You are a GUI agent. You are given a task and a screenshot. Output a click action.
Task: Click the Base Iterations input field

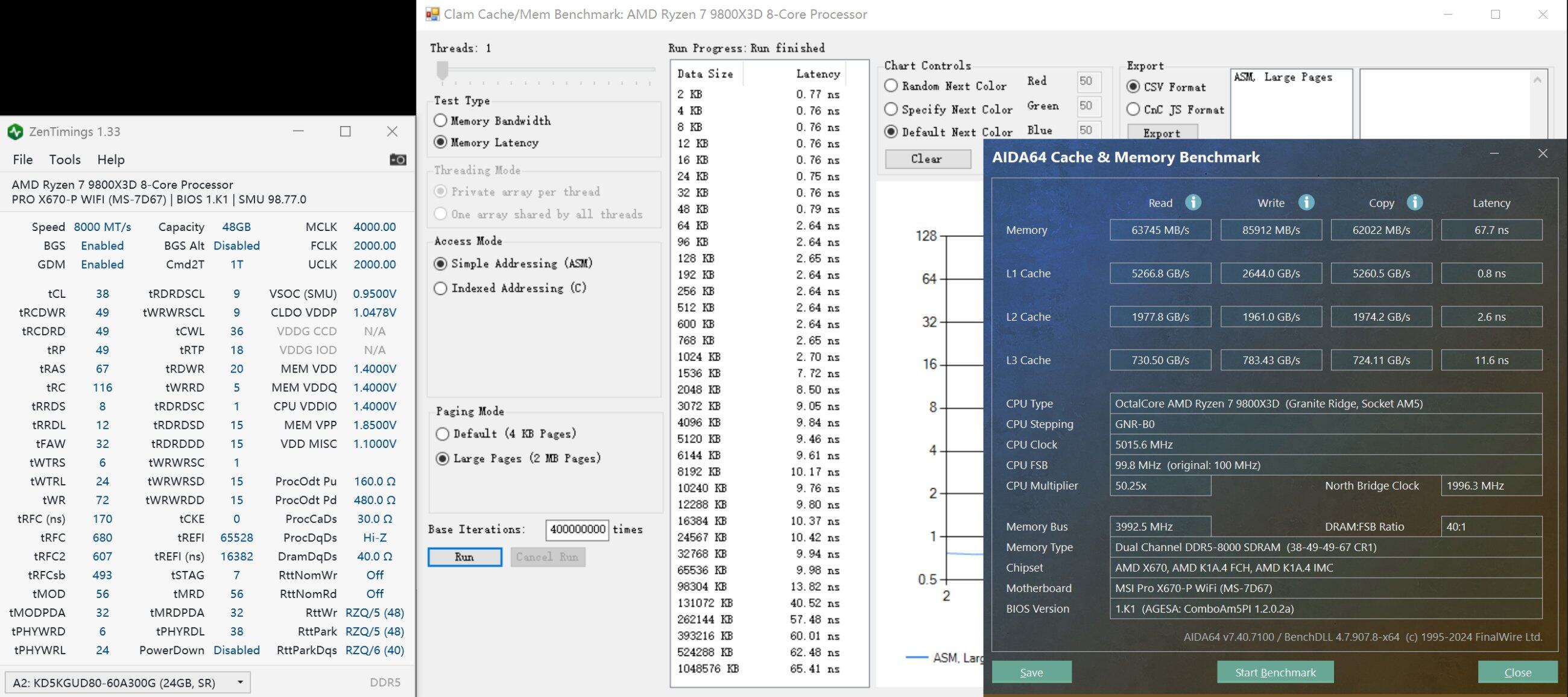point(577,529)
